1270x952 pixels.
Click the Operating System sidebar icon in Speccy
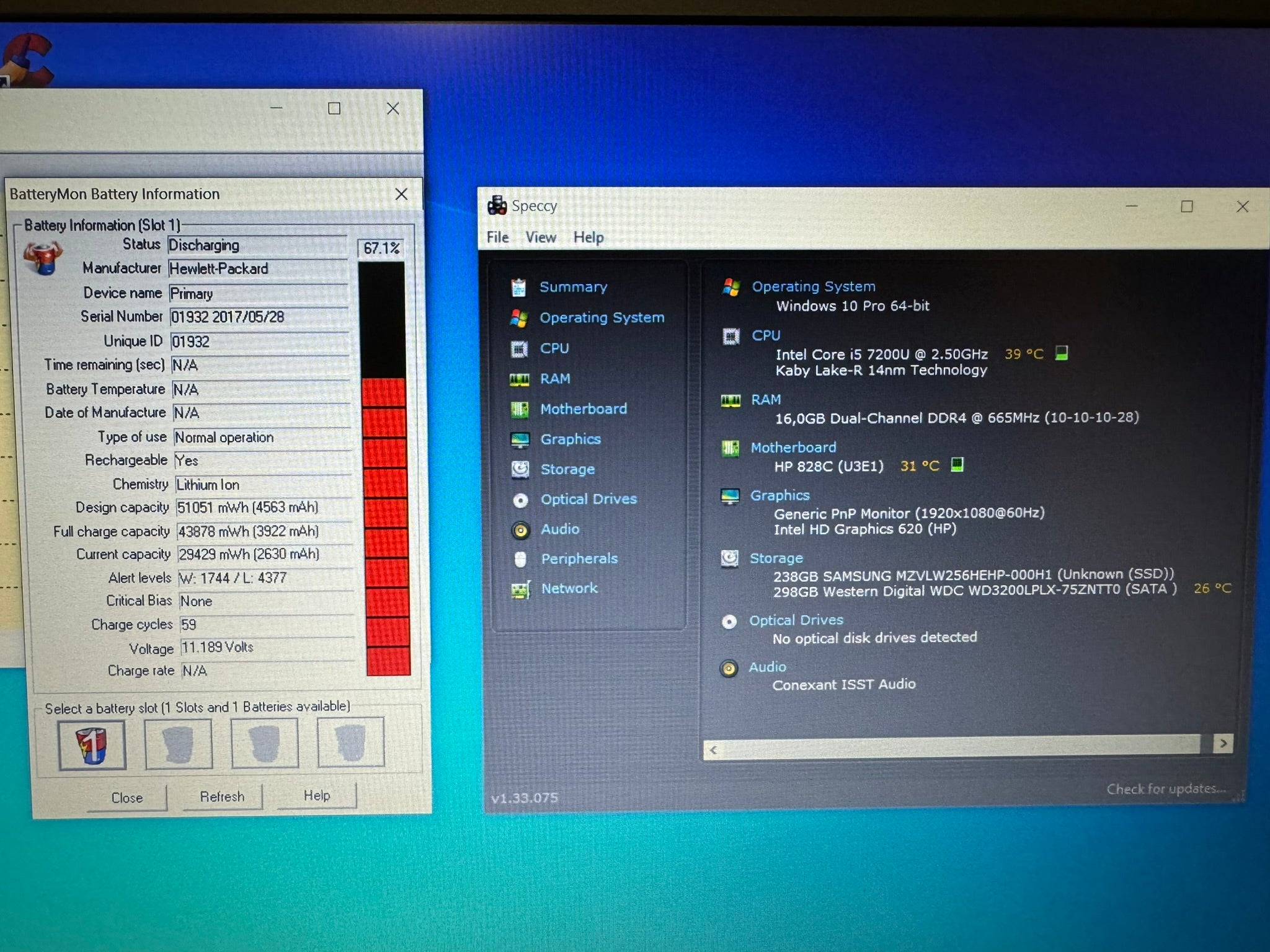click(519, 318)
